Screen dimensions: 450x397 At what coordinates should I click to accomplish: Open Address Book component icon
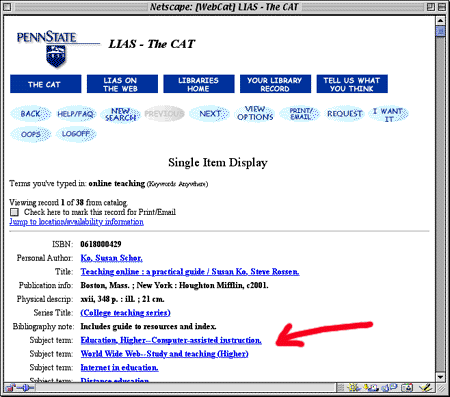click(x=407, y=388)
